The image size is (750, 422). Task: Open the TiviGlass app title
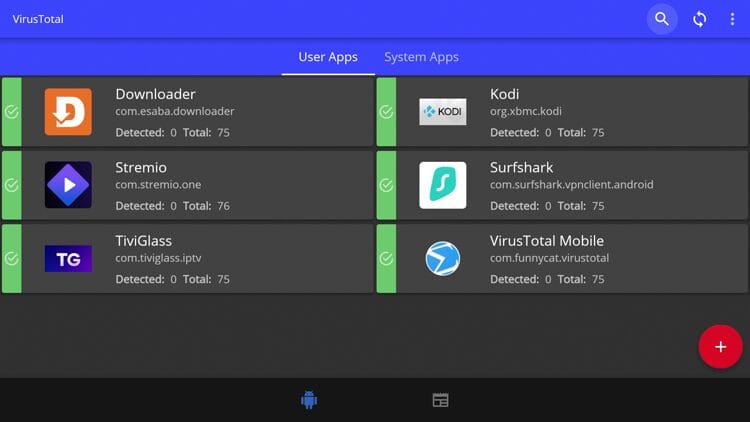point(143,241)
